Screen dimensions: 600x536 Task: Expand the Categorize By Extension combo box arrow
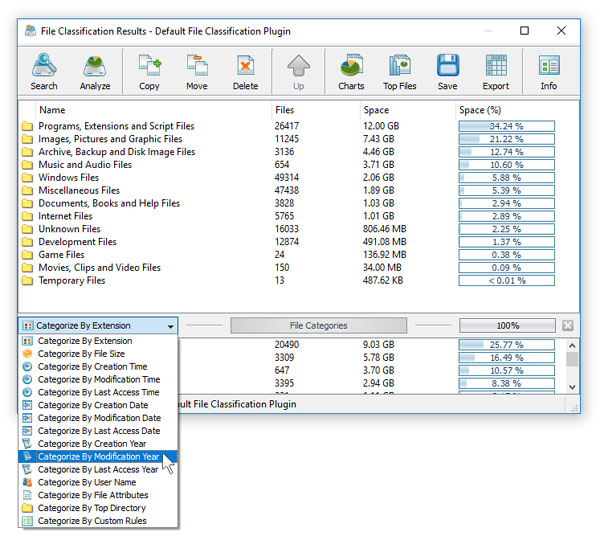(x=171, y=326)
